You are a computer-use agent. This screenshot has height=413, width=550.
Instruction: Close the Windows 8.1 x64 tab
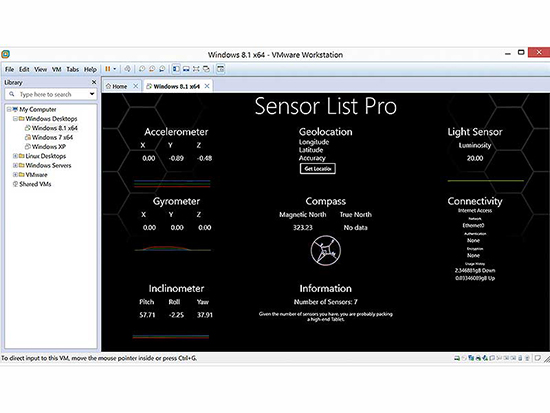207,86
